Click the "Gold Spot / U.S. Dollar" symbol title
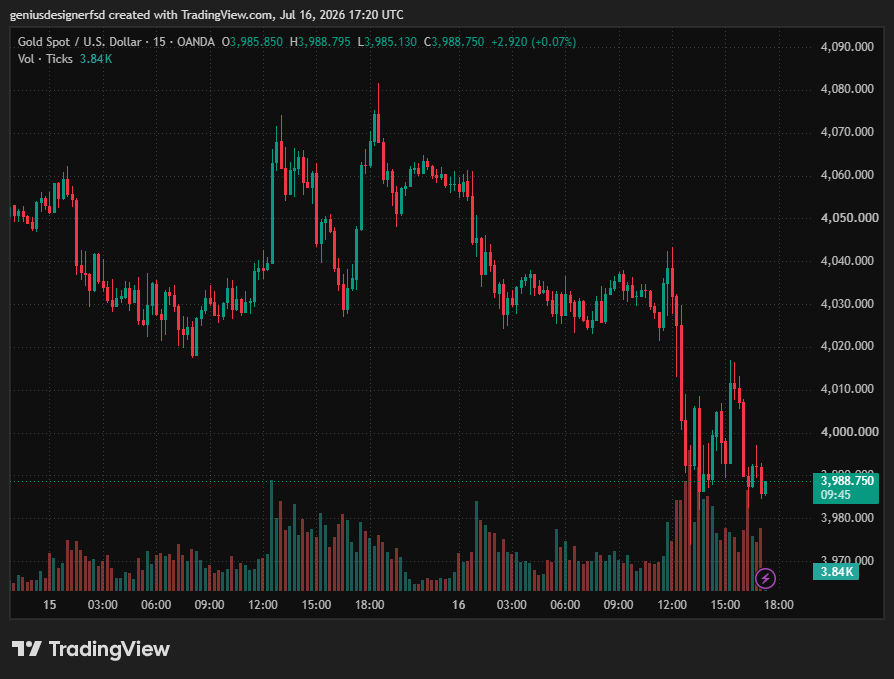The image size is (894, 679). 79,42
